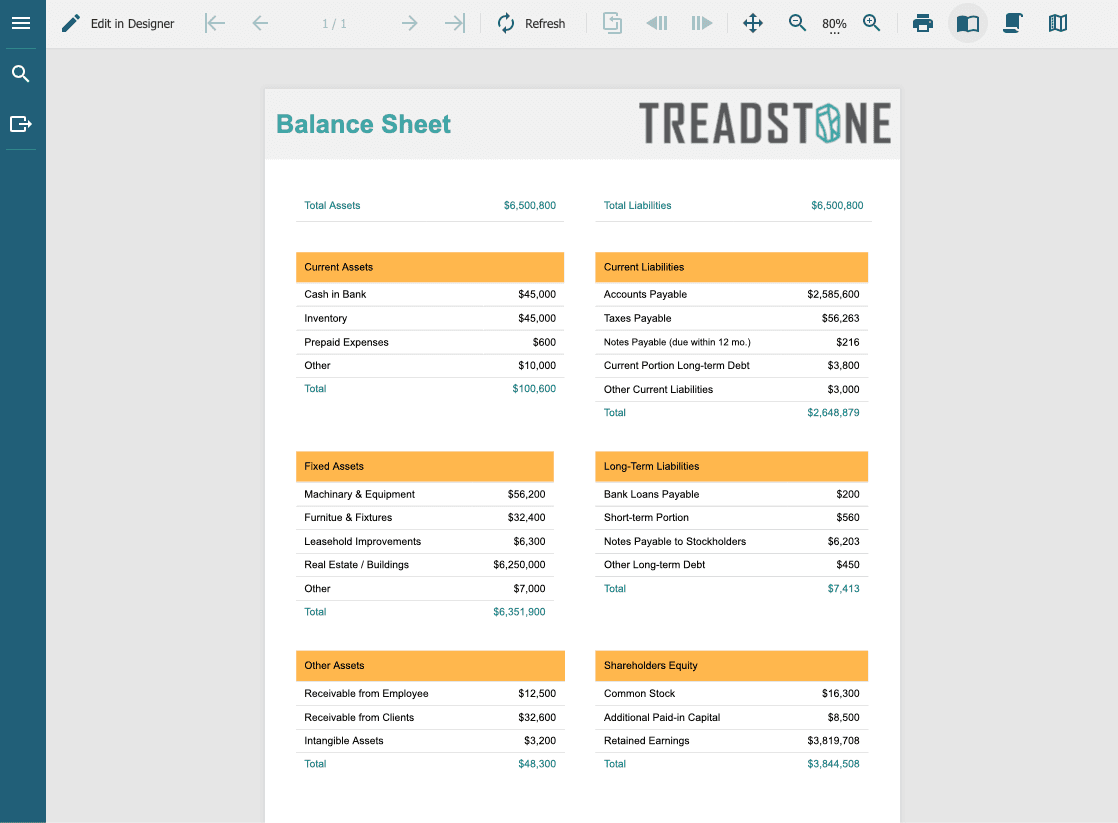This screenshot has width=1118, height=823.
Task: Go to the next page
Action: (x=409, y=24)
